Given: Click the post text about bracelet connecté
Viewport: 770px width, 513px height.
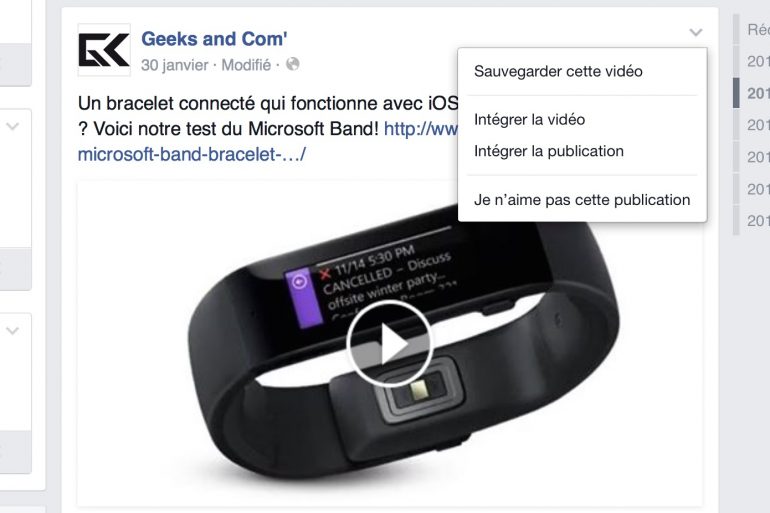Looking at the screenshot, I should pos(268,116).
